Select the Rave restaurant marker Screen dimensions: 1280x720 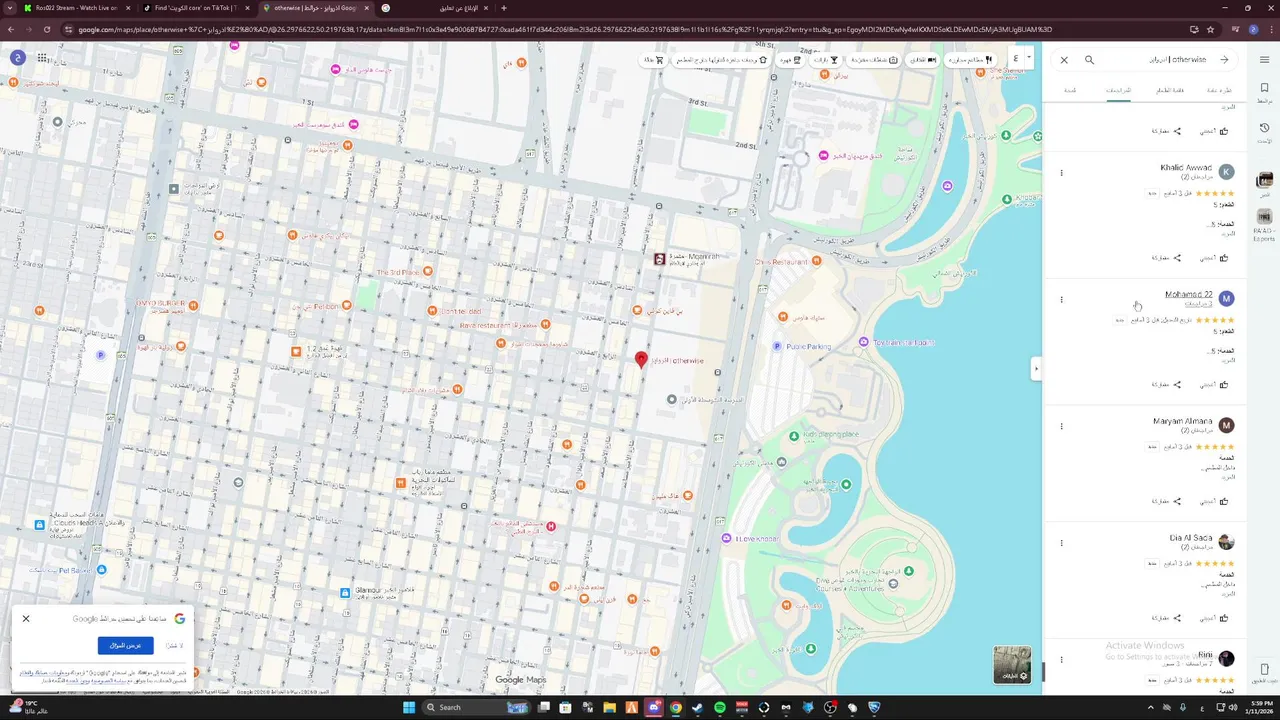545,325
